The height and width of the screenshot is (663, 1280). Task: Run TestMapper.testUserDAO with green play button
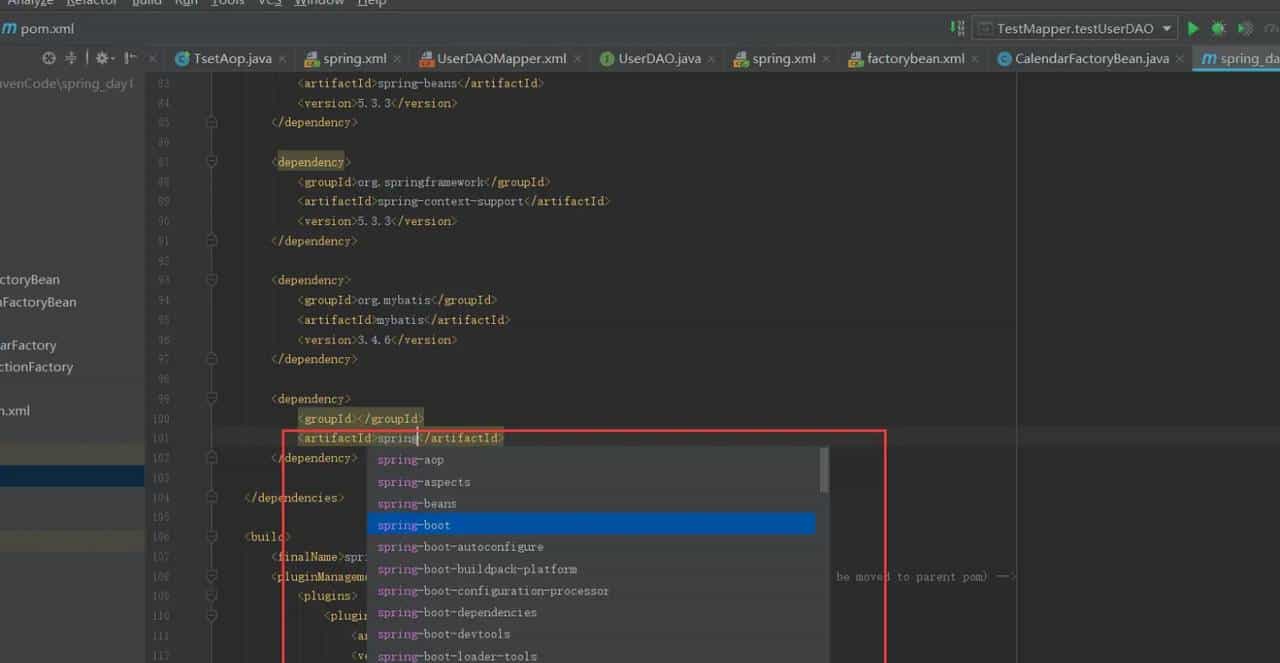point(1193,29)
